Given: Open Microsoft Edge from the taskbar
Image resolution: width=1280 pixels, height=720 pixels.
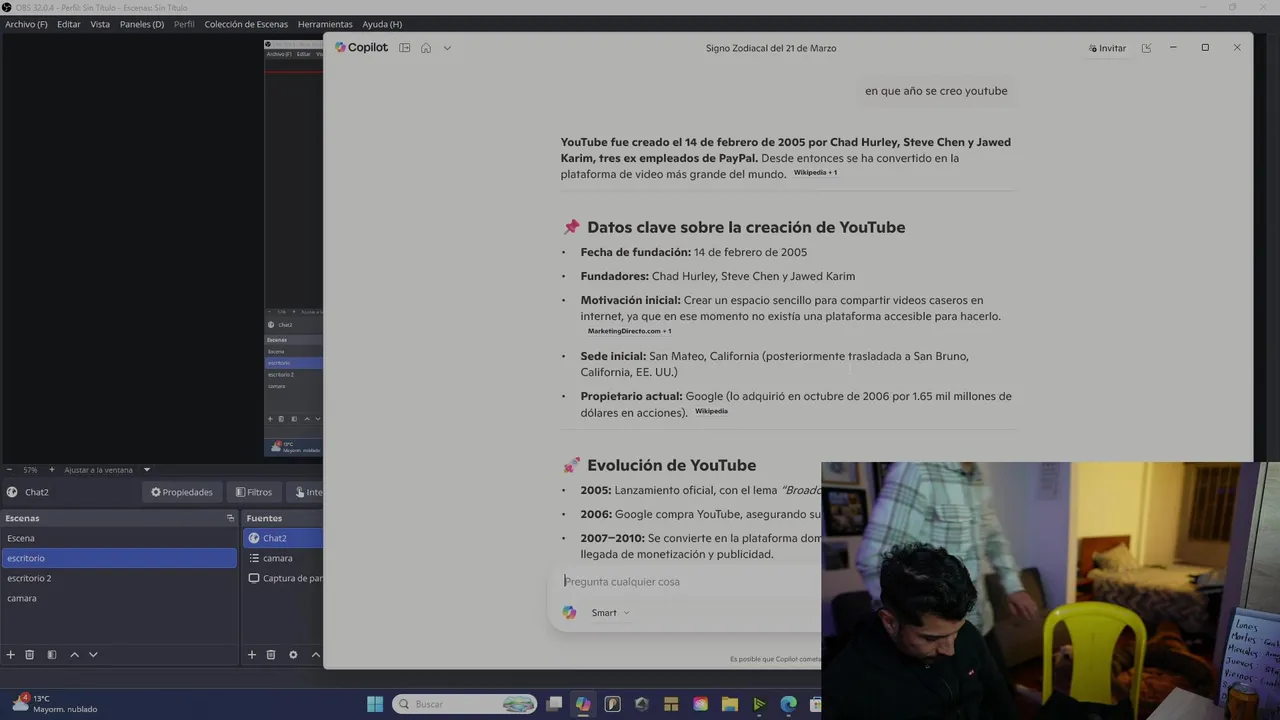Looking at the screenshot, I should pos(788,704).
